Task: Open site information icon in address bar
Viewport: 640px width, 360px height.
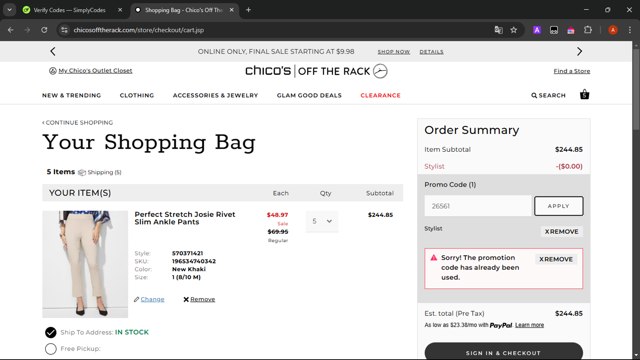Action: (x=64, y=30)
